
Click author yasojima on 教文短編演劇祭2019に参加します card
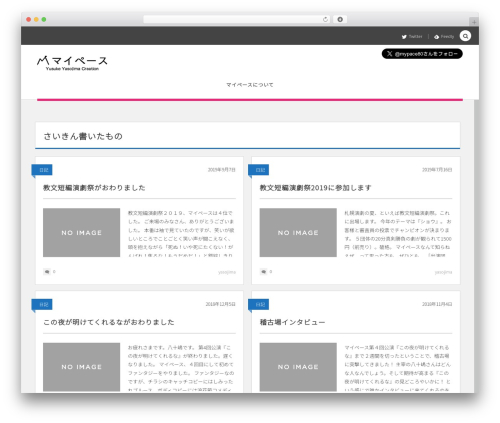pos(443,272)
